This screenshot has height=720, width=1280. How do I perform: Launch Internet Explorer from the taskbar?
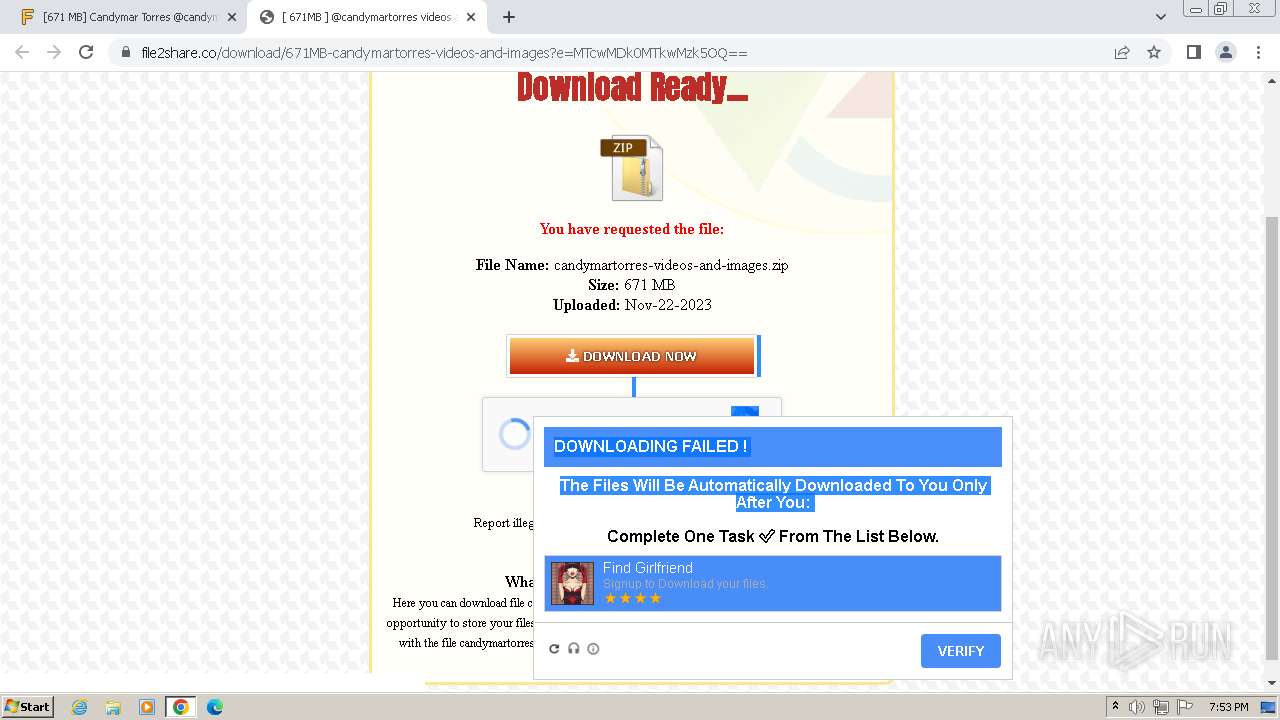pyautogui.click(x=79, y=707)
